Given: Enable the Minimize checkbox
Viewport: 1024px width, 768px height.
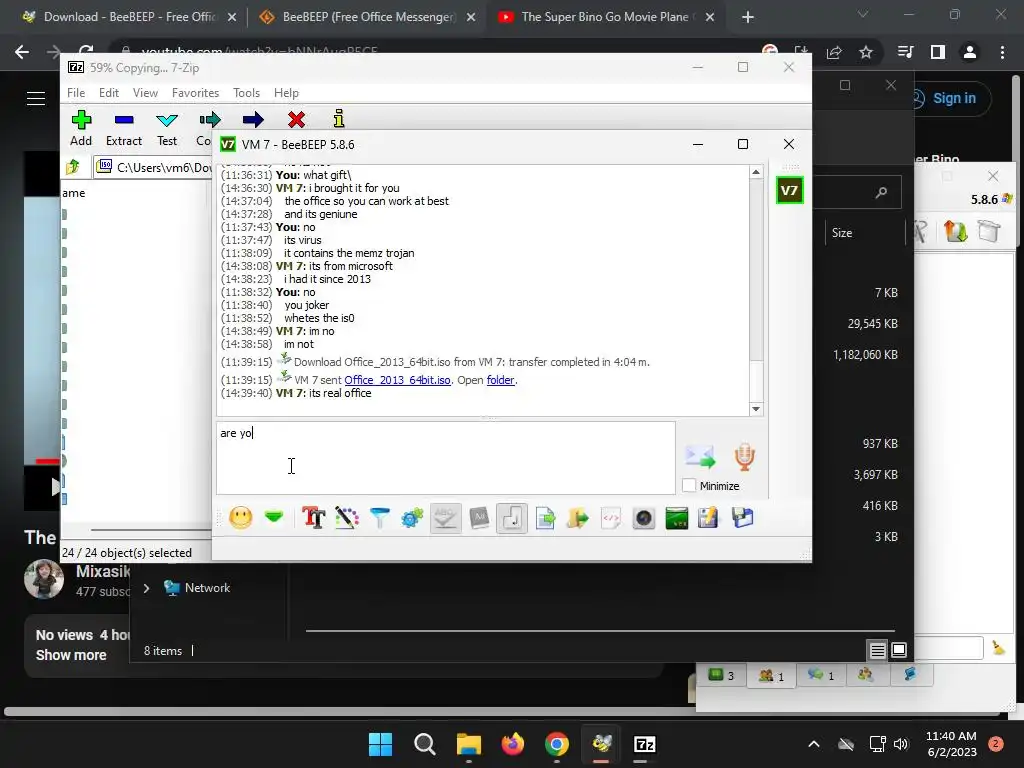Looking at the screenshot, I should (x=689, y=486).
